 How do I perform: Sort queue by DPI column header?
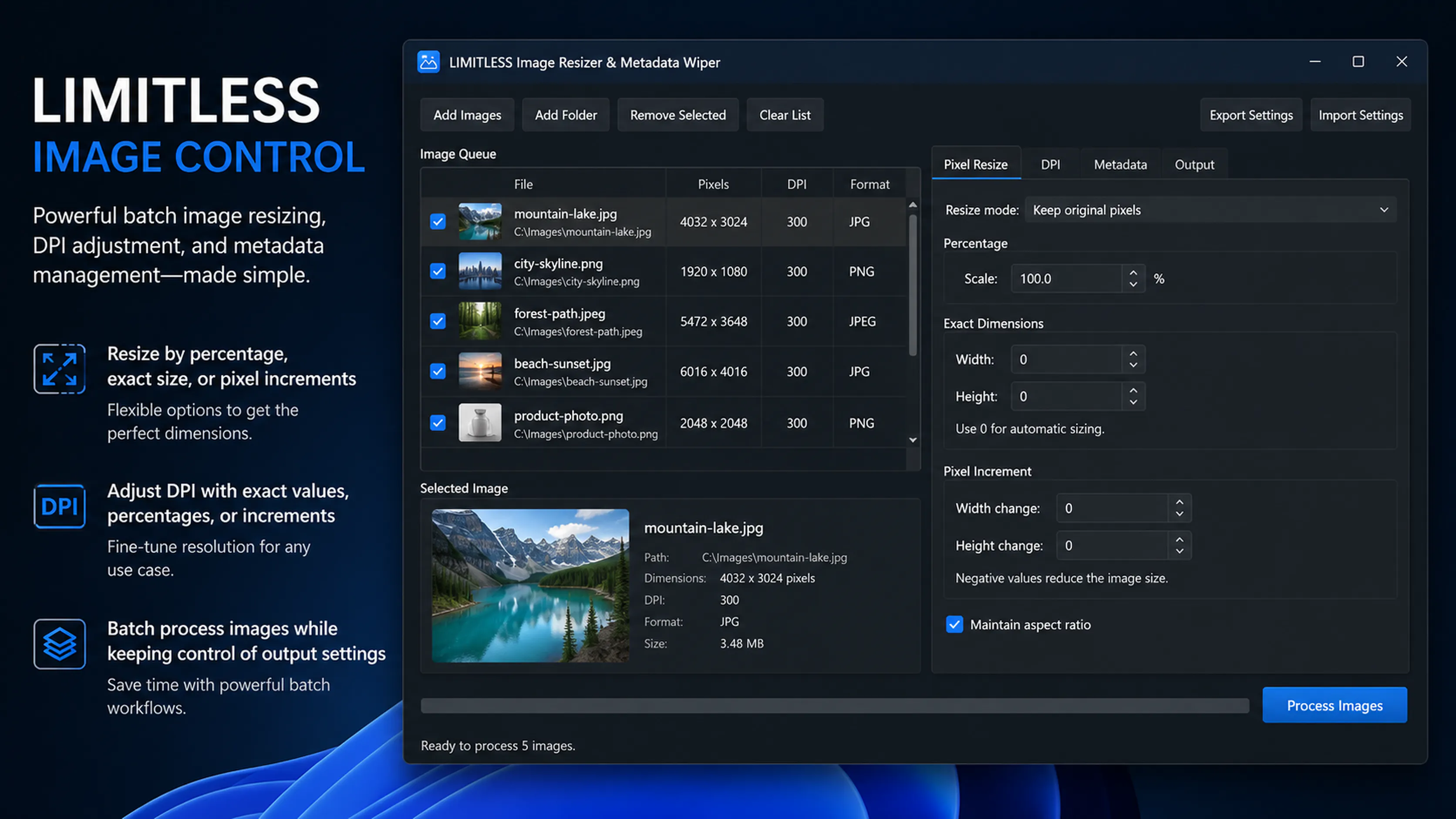(797, 184)
